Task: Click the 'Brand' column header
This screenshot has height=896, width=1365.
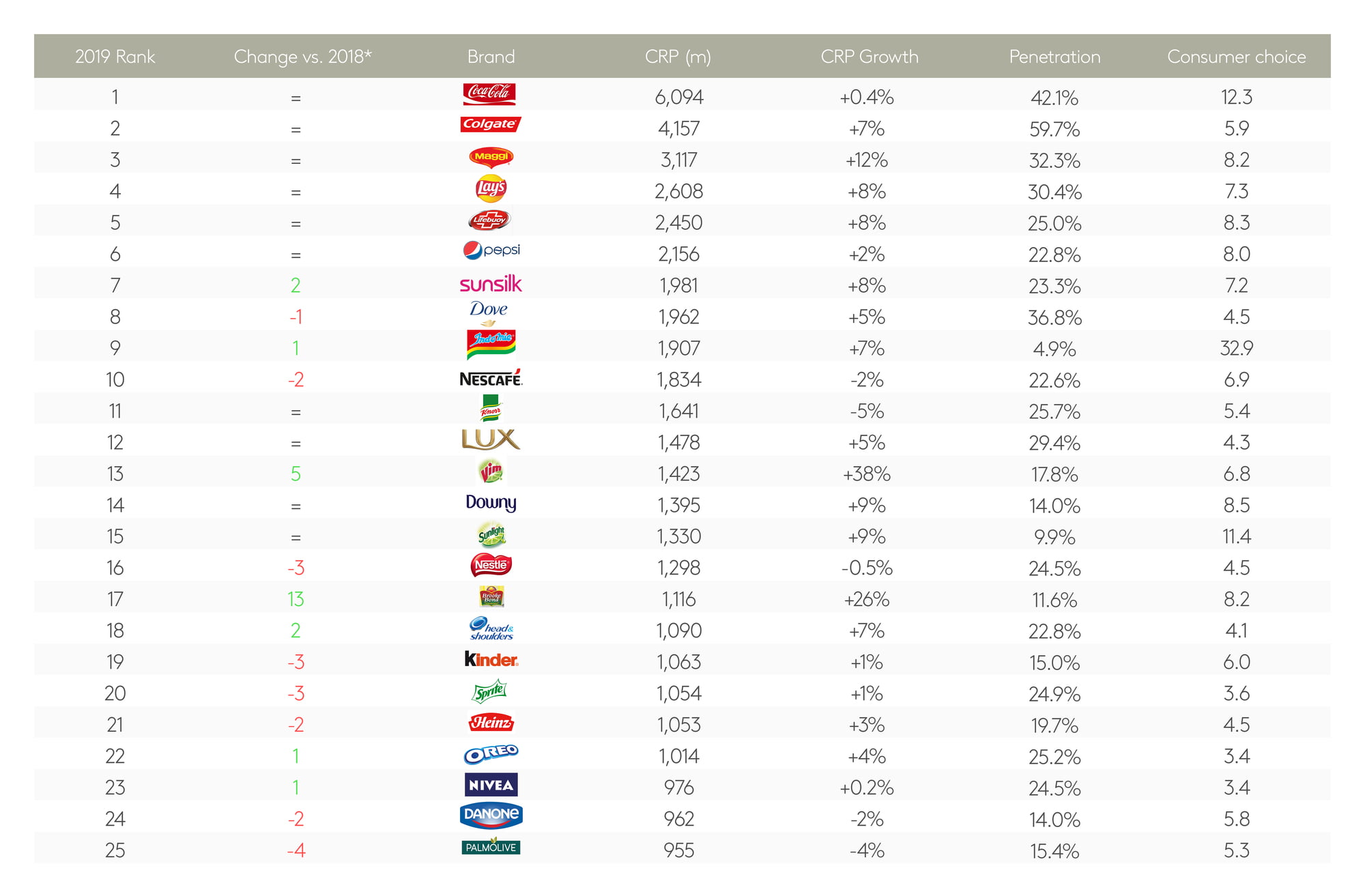Action: pyautogui.click(x=491, y=57)
